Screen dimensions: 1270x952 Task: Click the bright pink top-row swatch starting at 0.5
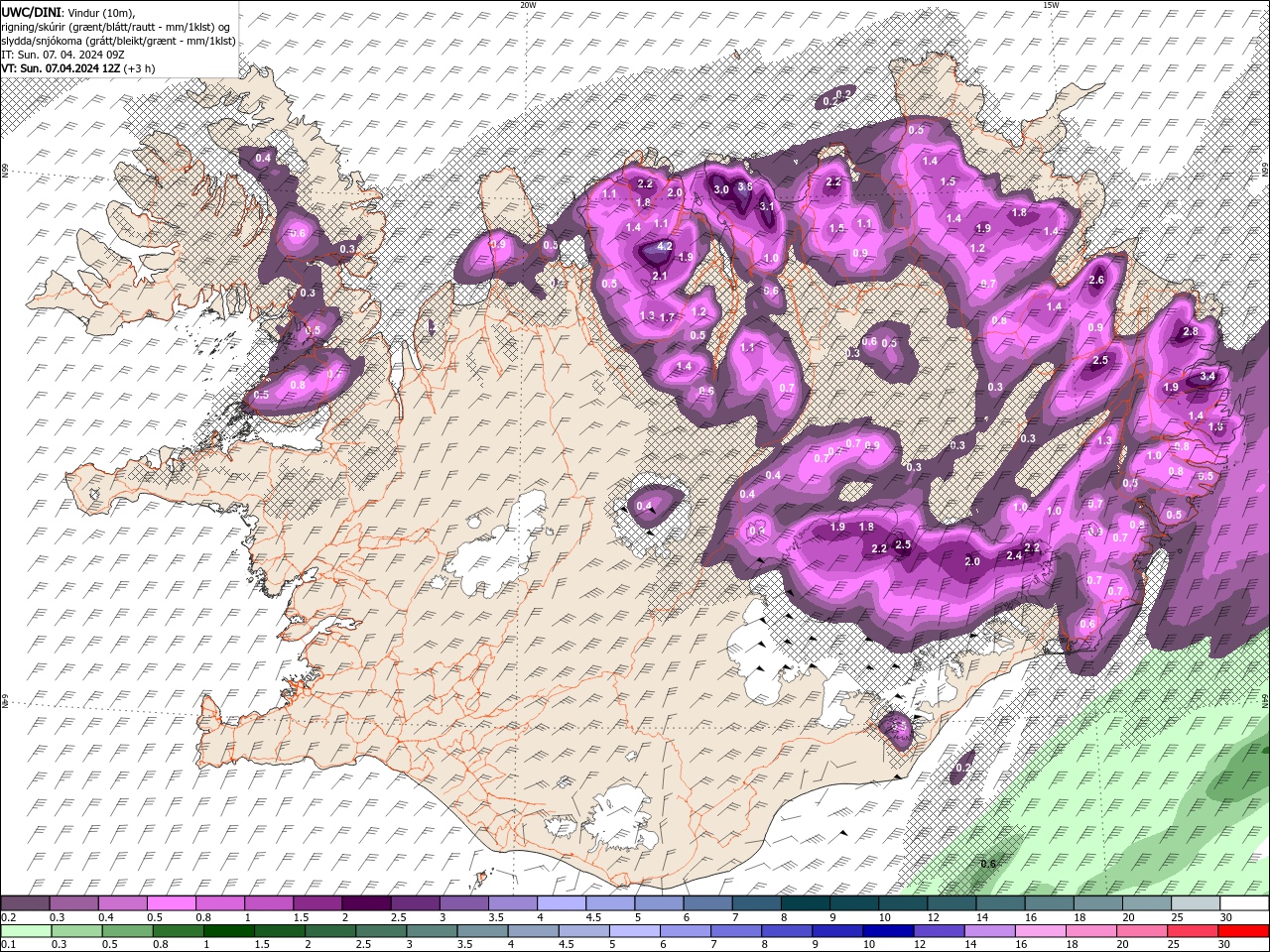click(x=171, y=903)
